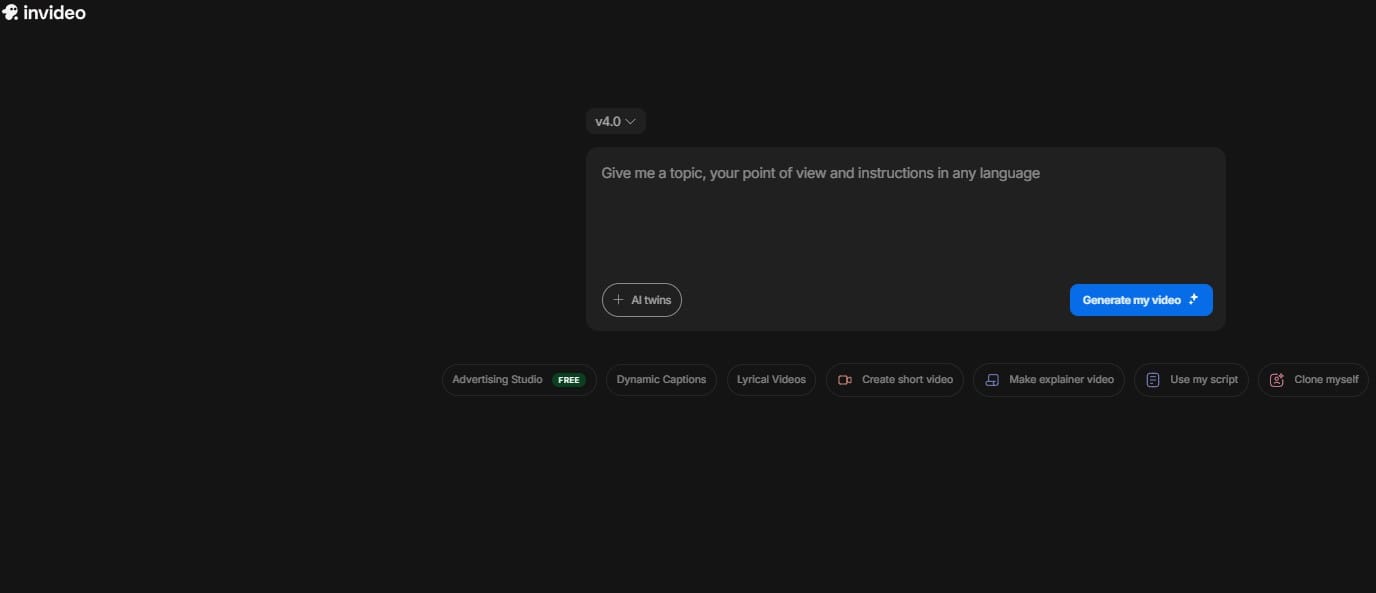Click the plus icon on AI twins
The image size is (1376, 593).
(618, 300)
